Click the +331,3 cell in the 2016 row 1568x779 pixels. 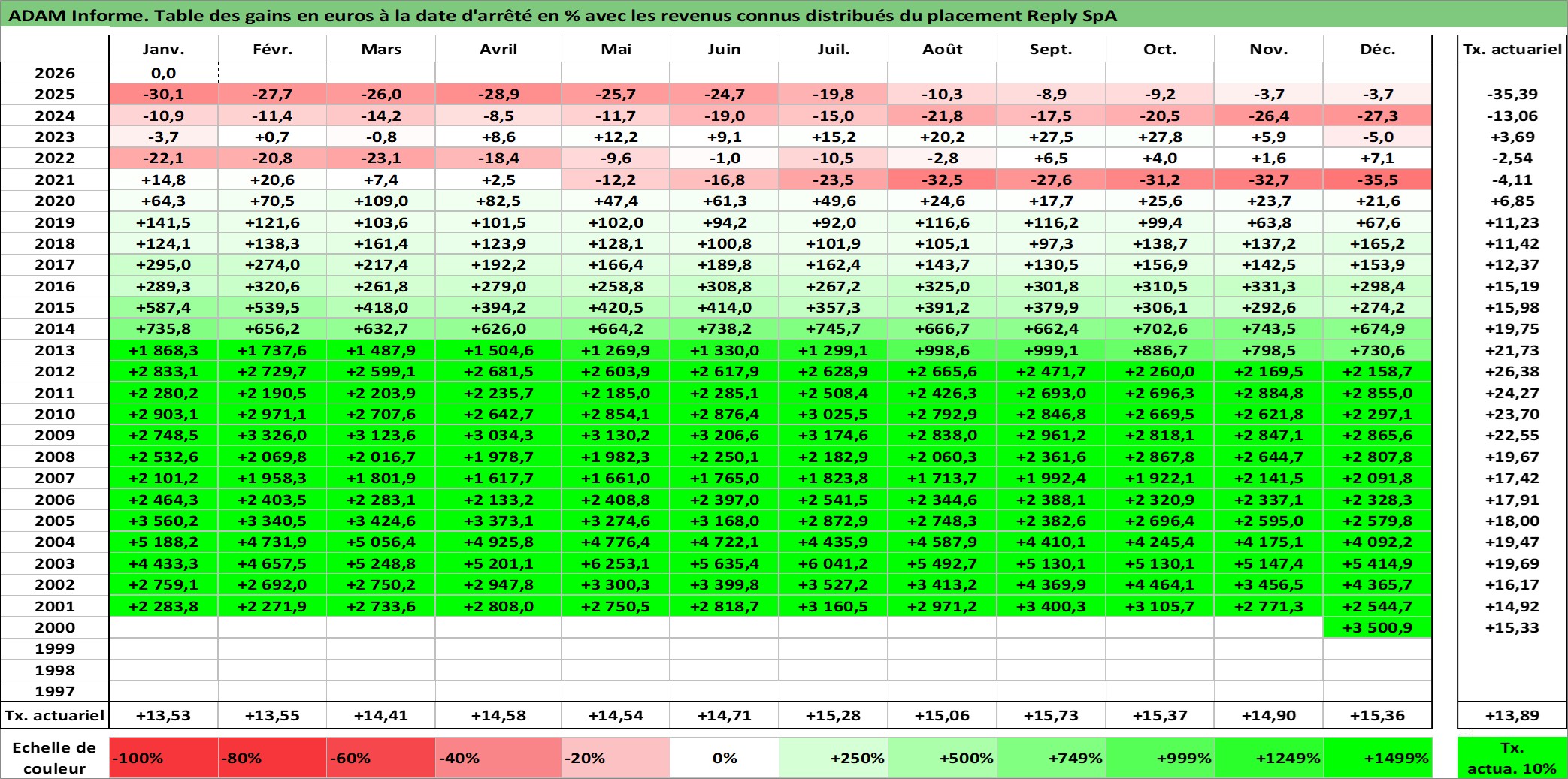pos(1269,286)
